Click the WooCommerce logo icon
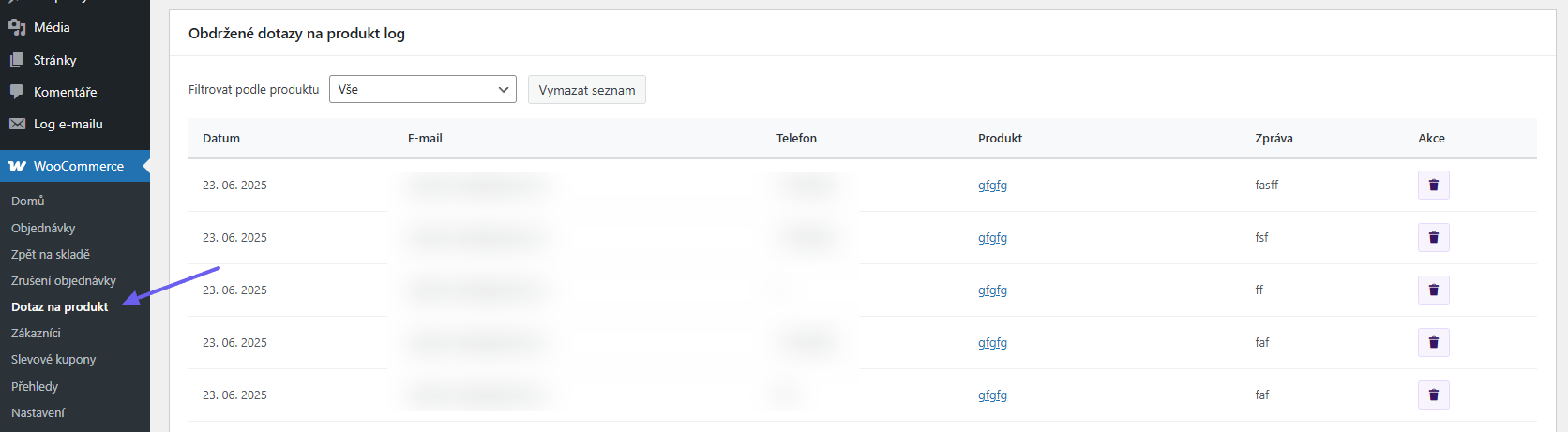This screenshot has width=1568, height=432. 17,166
